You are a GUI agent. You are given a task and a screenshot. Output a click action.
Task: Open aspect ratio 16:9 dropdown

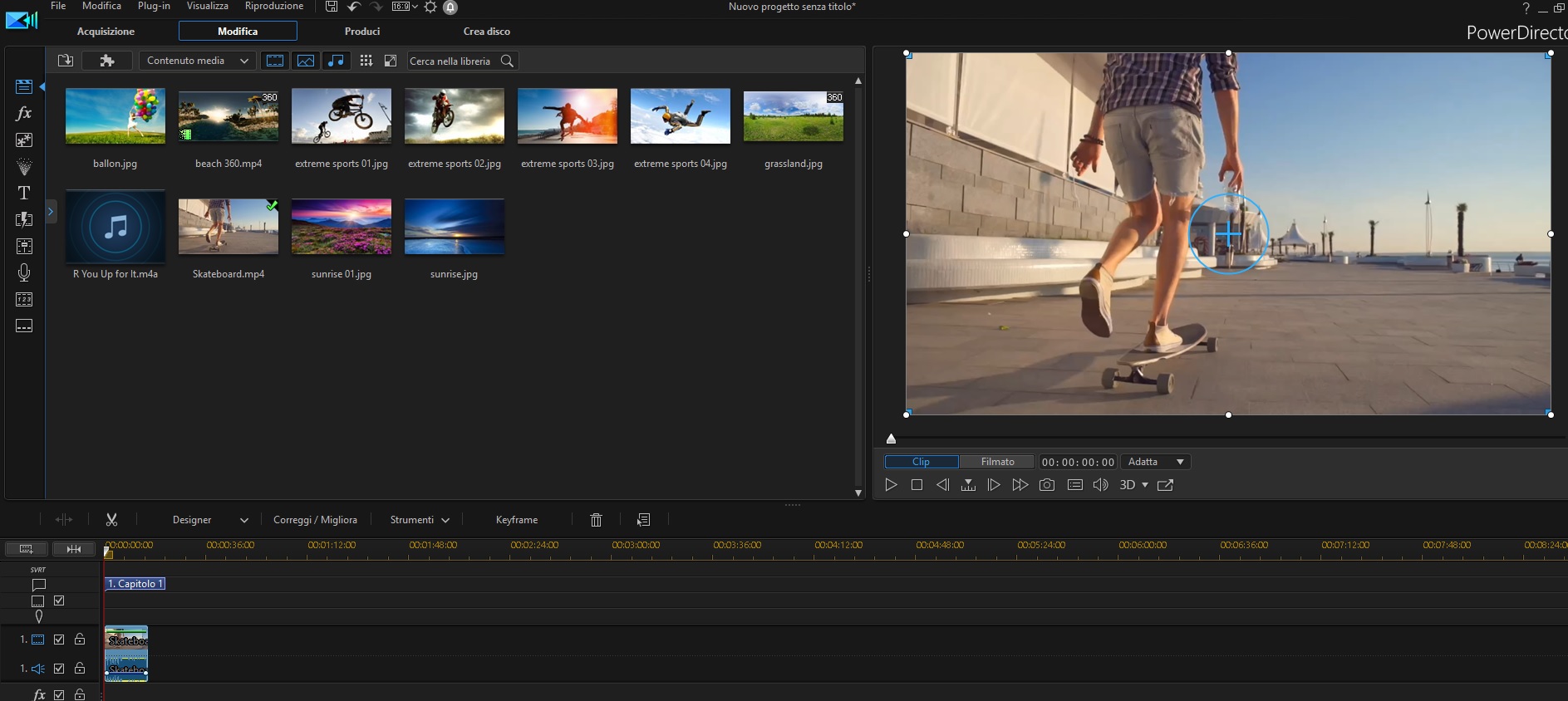(405, 7)
